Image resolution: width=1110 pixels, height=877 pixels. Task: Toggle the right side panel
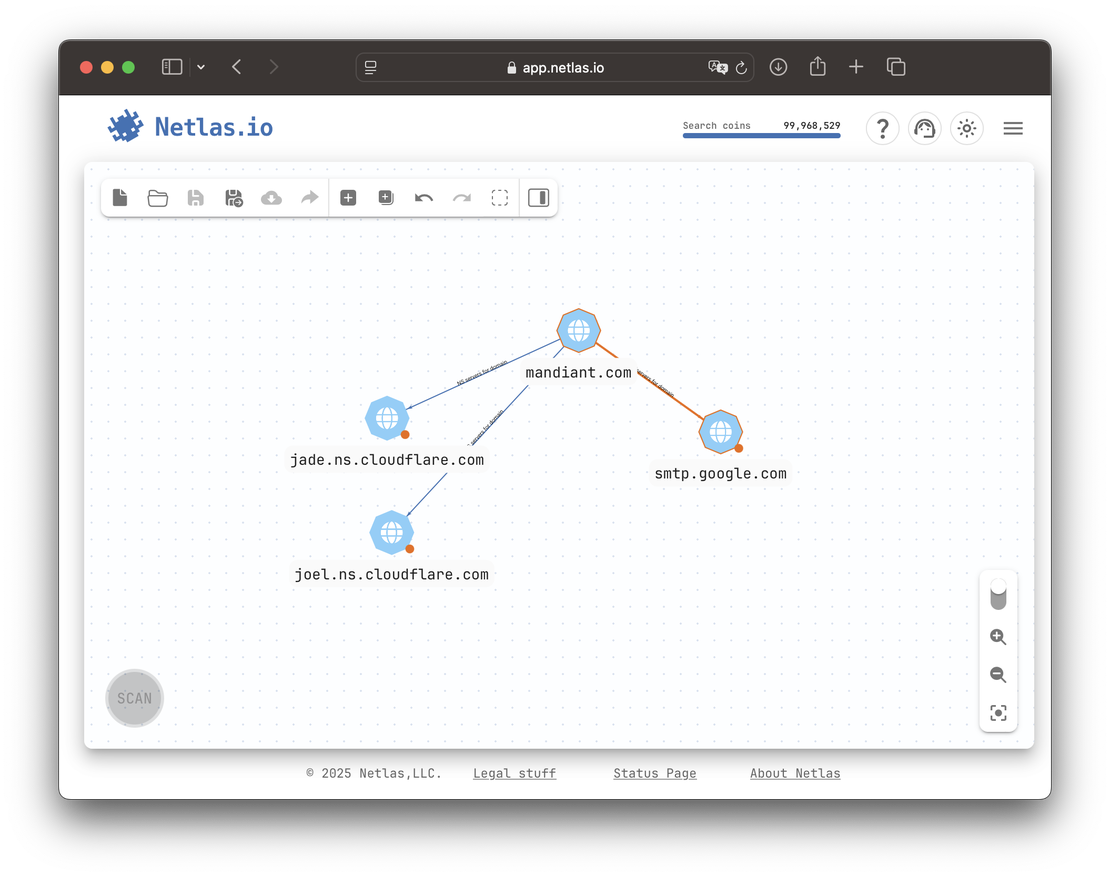(x=538, y=197)
